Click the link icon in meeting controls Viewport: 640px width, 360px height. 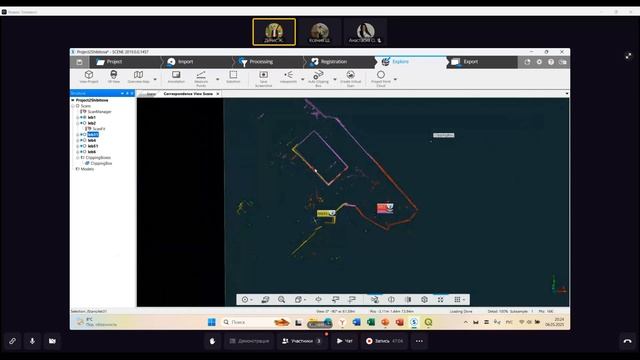12,341
